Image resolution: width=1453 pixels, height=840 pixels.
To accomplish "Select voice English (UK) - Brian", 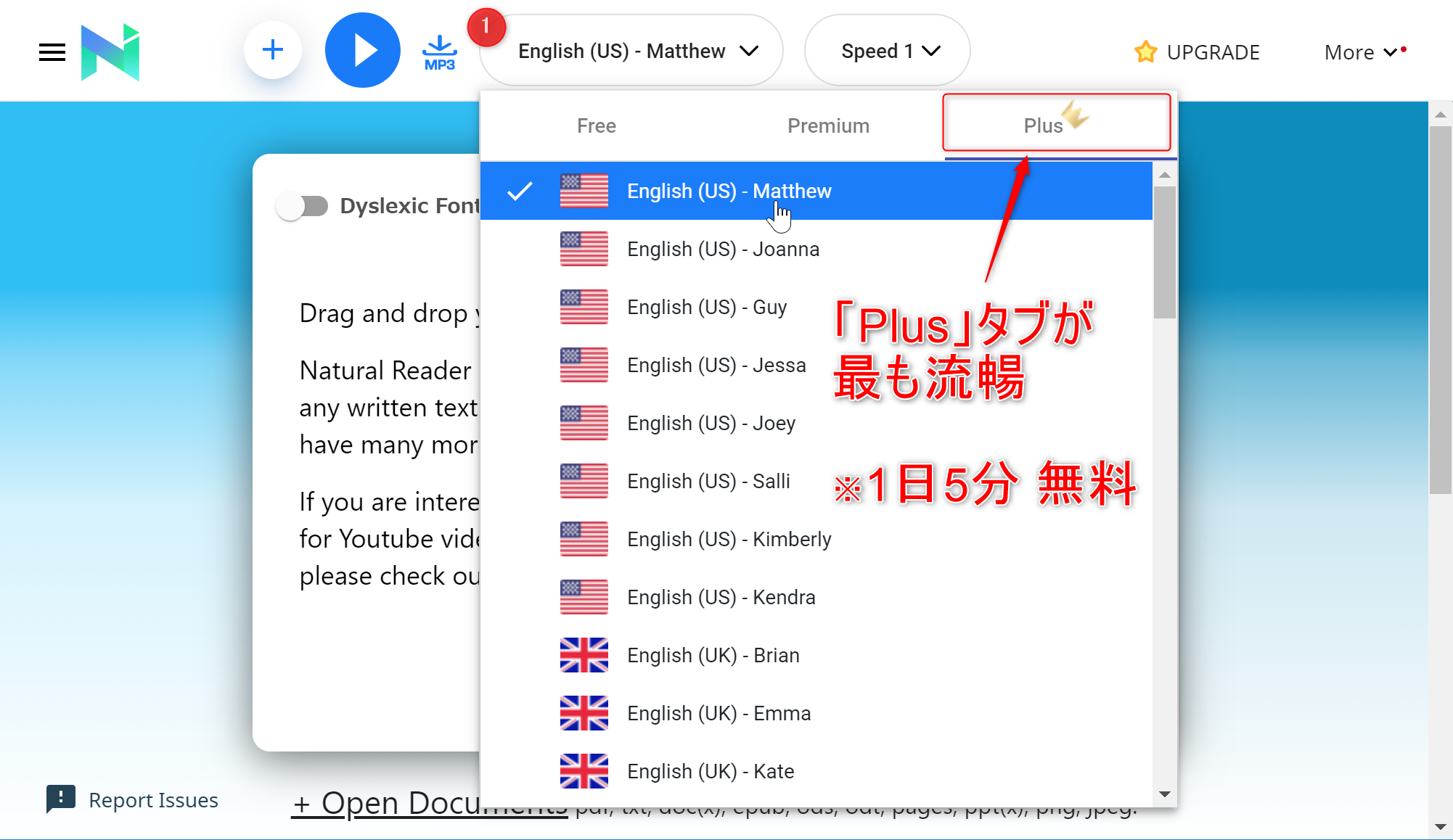I will [816, 655].
